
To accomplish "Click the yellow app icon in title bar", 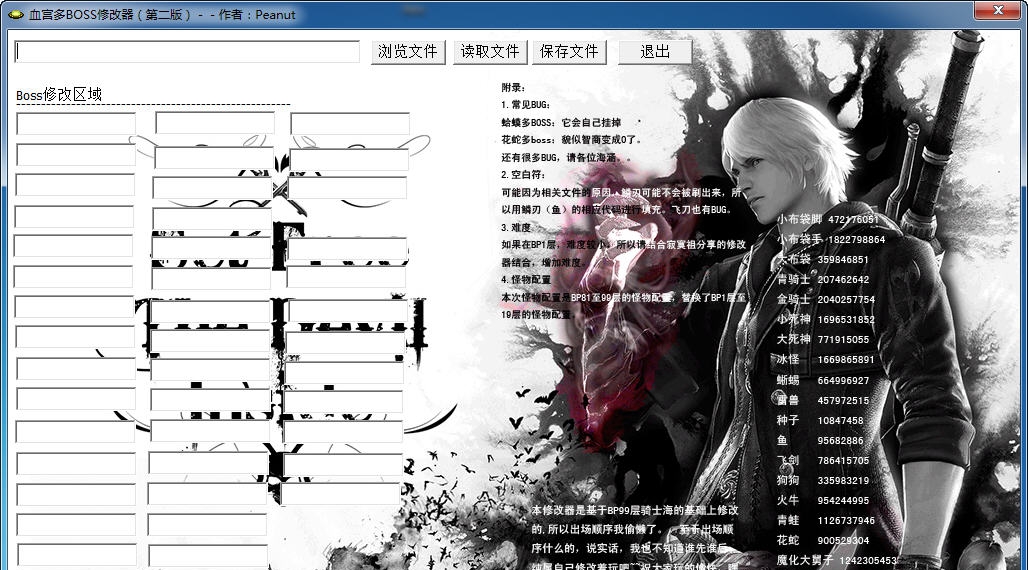I will [16, 14].
